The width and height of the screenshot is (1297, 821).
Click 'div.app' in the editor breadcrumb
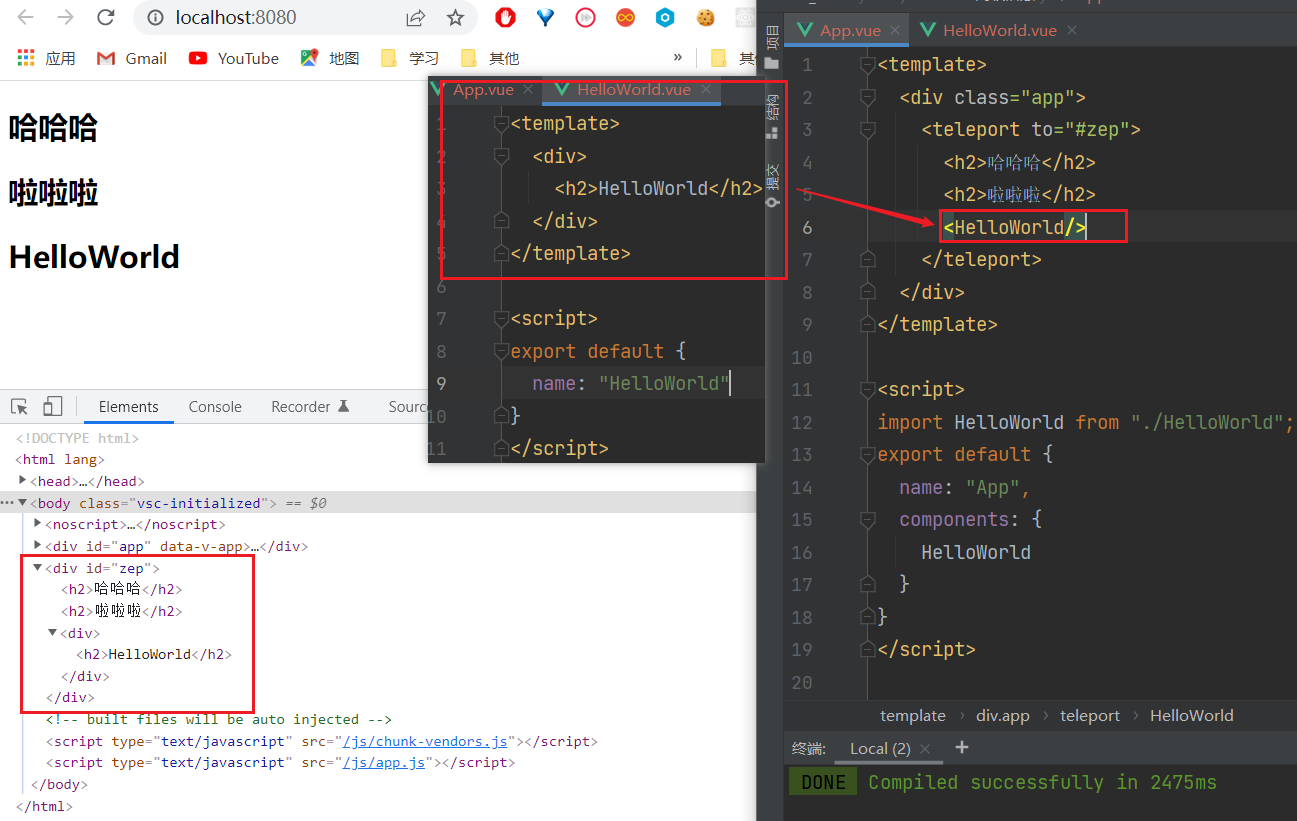click(x=1003, y=716)
